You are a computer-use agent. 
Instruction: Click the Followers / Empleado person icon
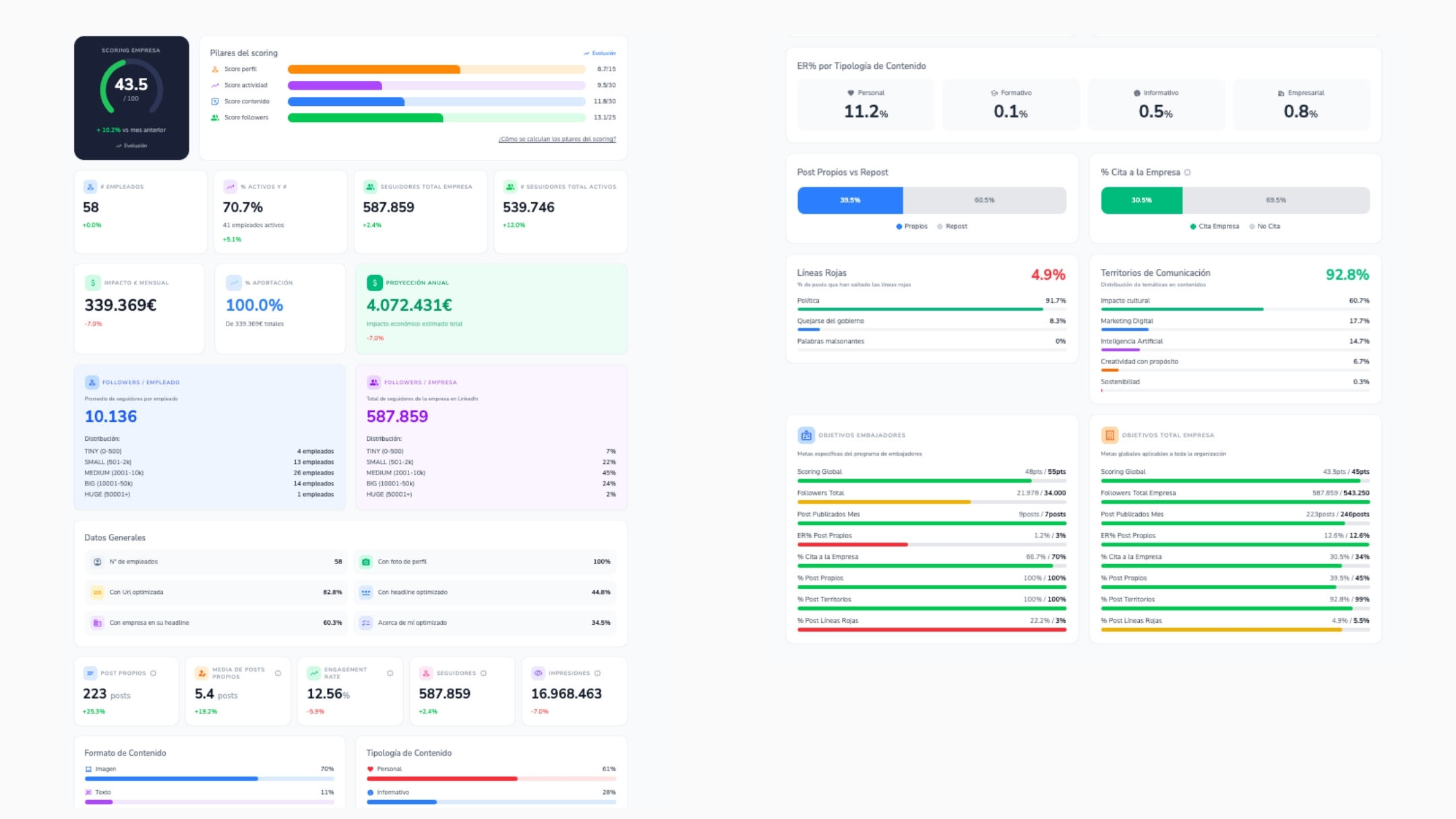[92, 382]
